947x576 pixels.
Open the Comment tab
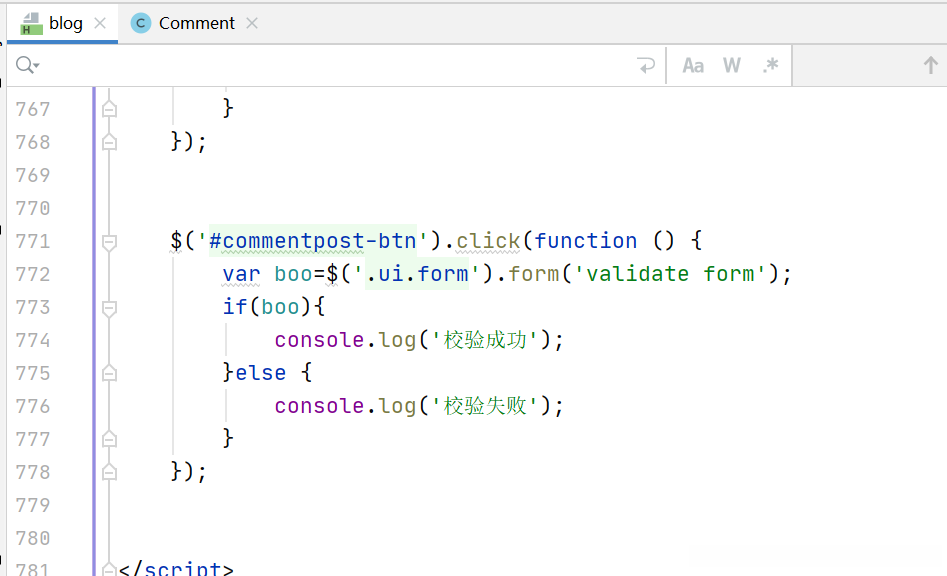click(x=196, y=23)
